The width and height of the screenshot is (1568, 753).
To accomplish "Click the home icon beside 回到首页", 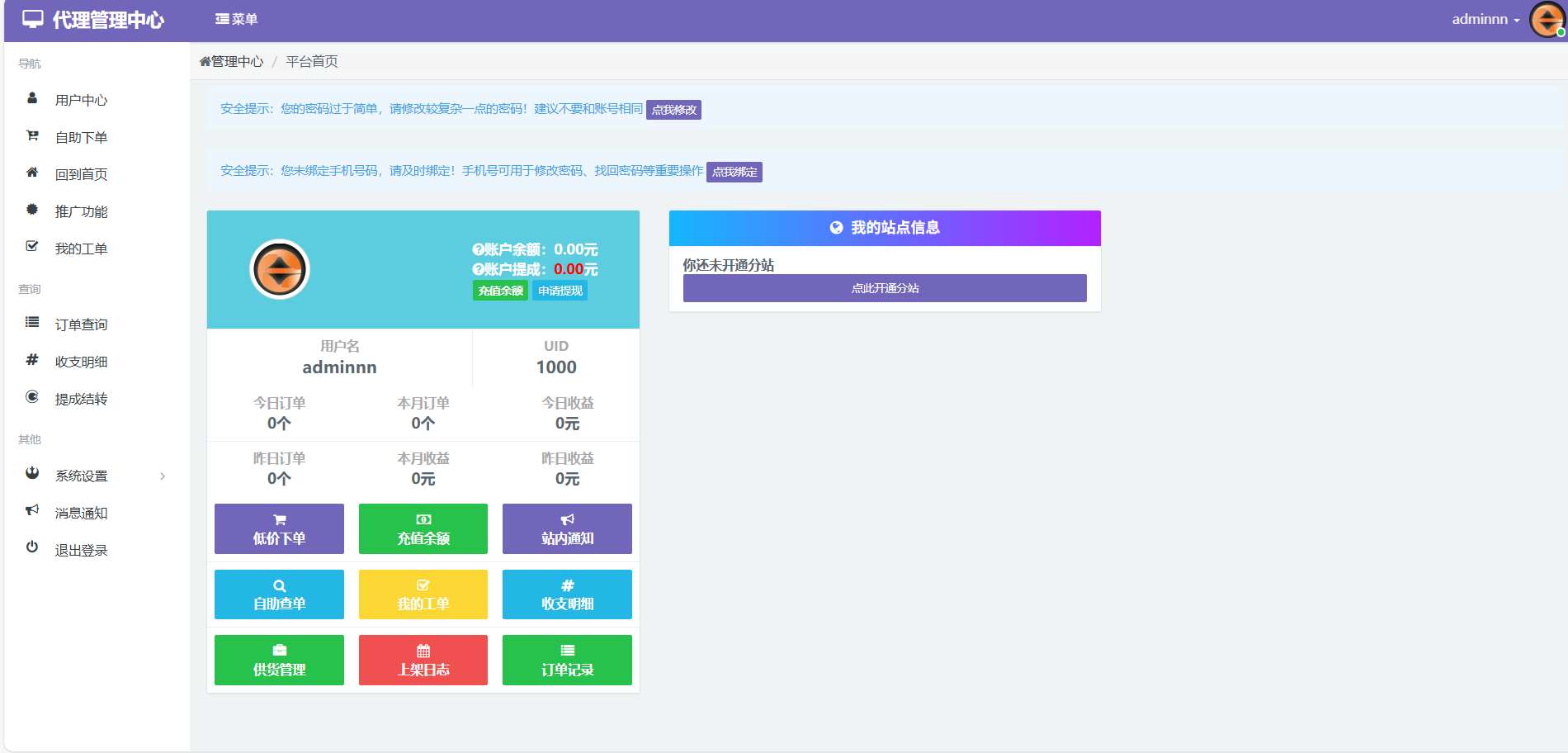I will coord(32,173).
